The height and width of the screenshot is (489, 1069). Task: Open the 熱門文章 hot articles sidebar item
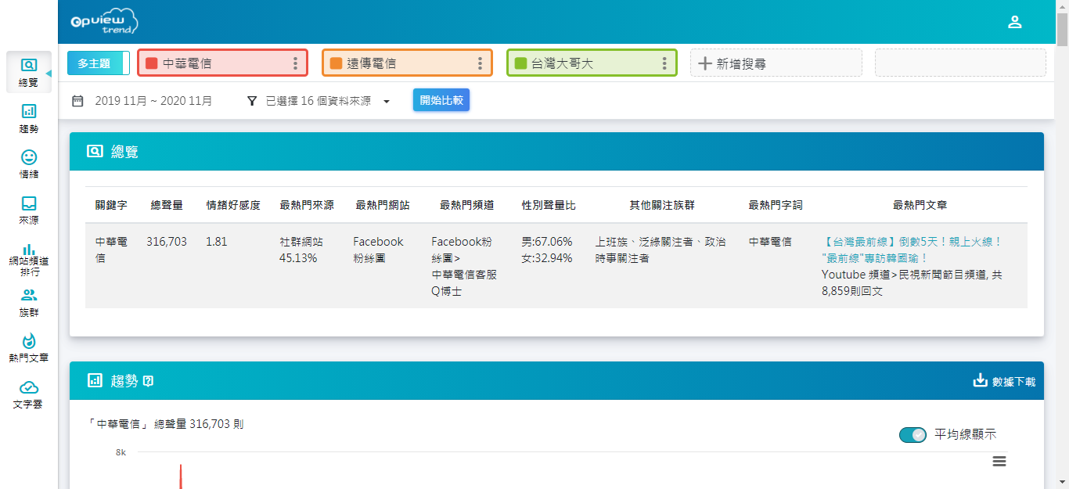29,347
